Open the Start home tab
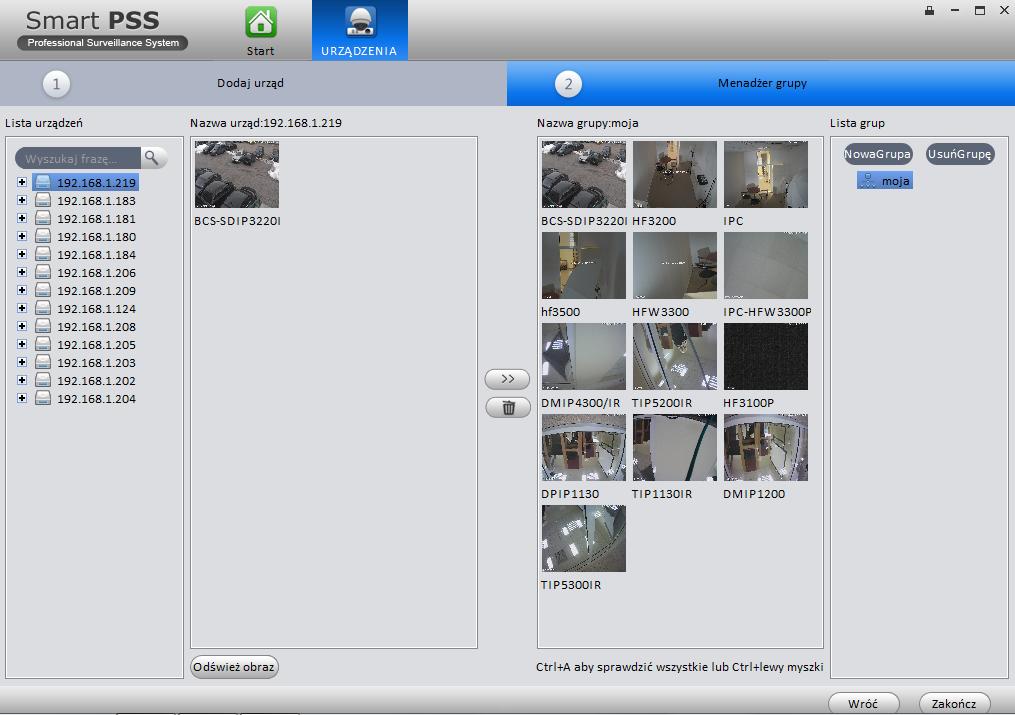 pyautogui.click(x=260, y=30)
